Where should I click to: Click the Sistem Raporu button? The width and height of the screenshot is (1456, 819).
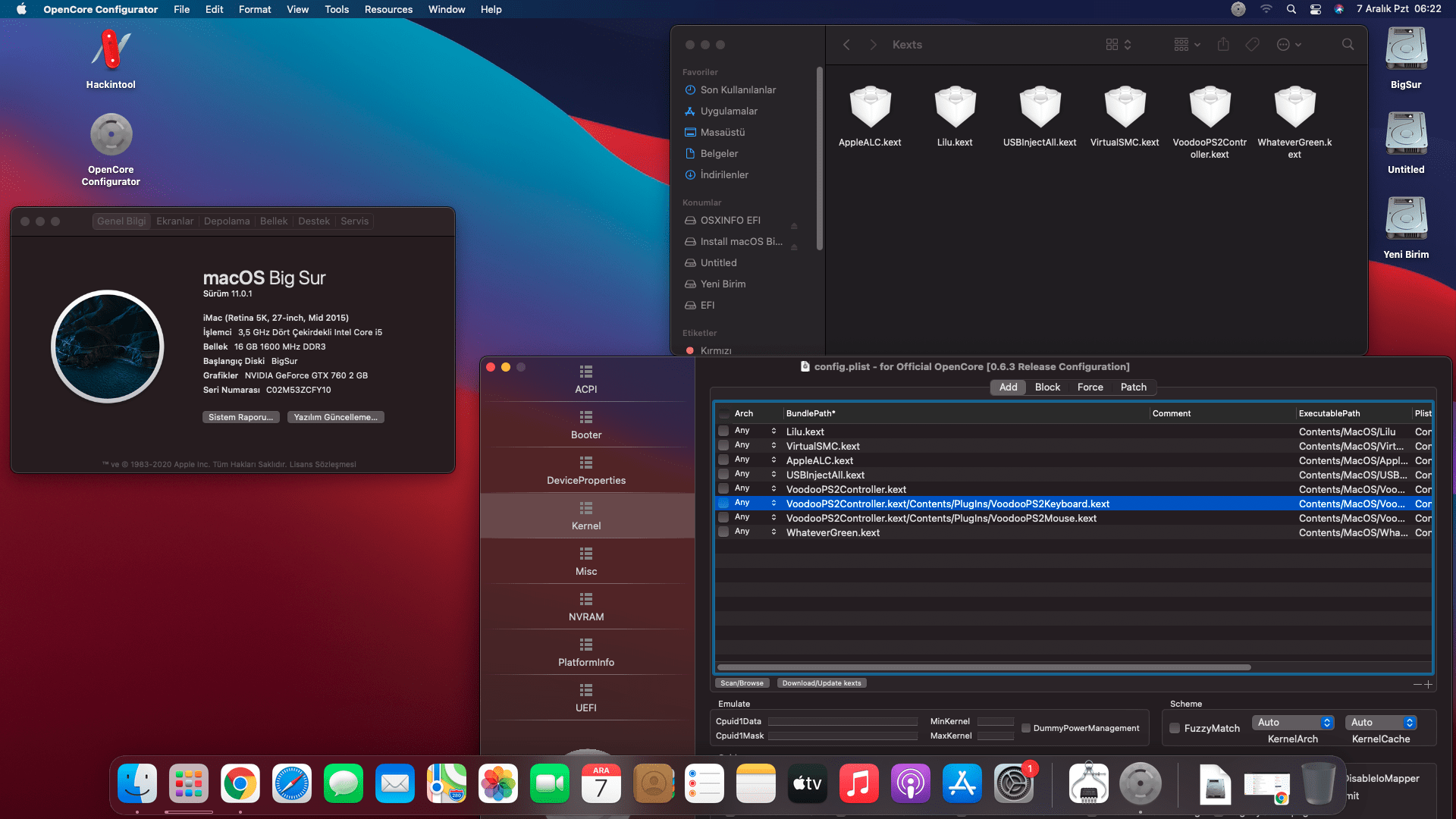(x=240, y=417)
